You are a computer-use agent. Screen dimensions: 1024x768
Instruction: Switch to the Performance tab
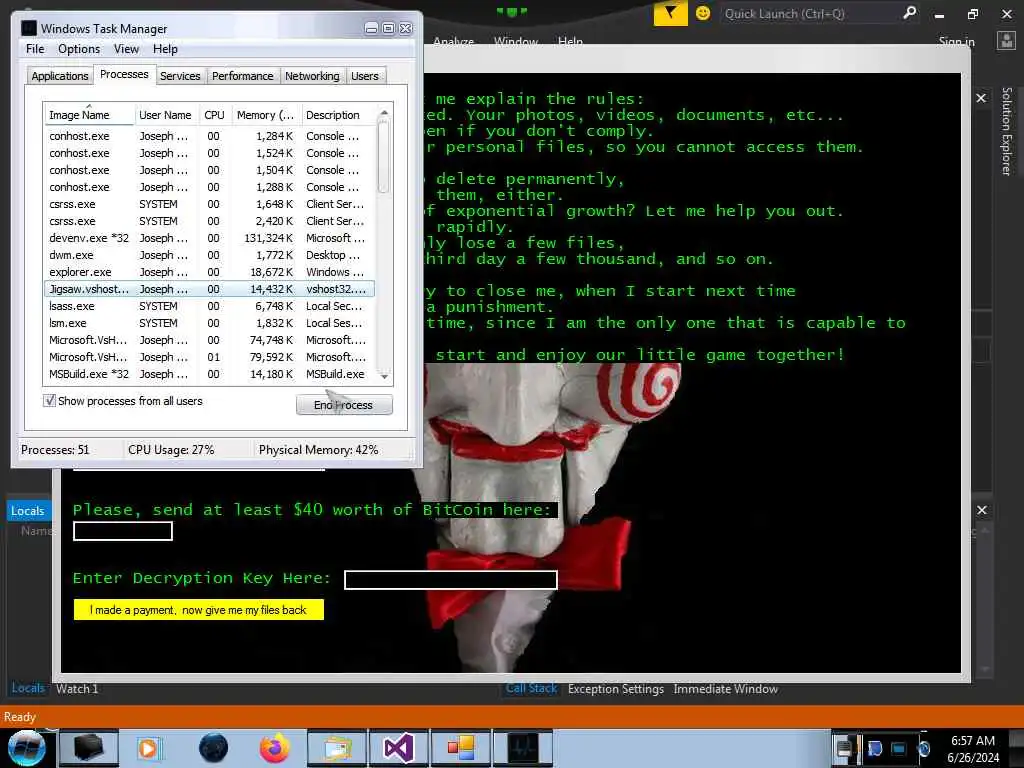coord(243,76)
